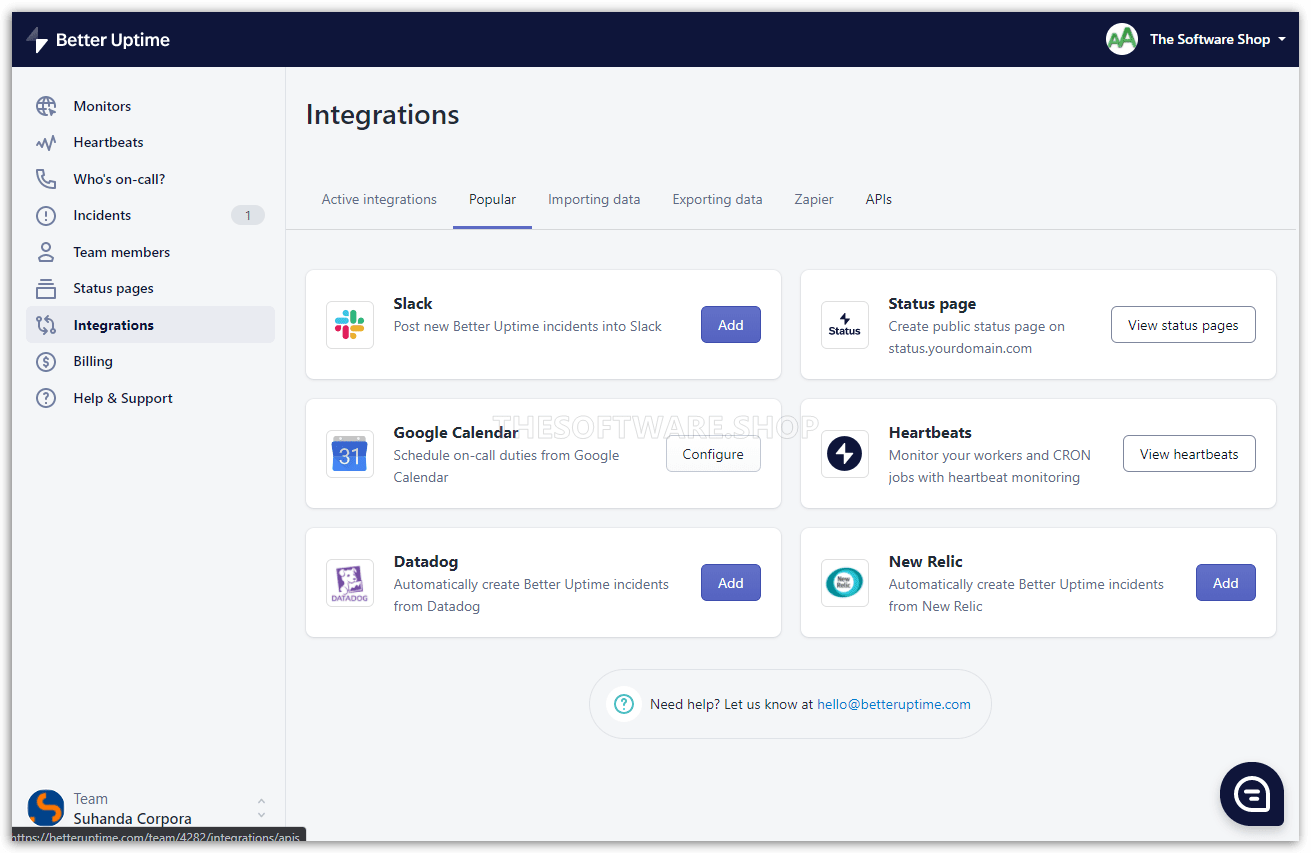Viewport: 1311px width, 853px height.
Task: Add the Datadog integration
Action: click(x=731, y=583)
